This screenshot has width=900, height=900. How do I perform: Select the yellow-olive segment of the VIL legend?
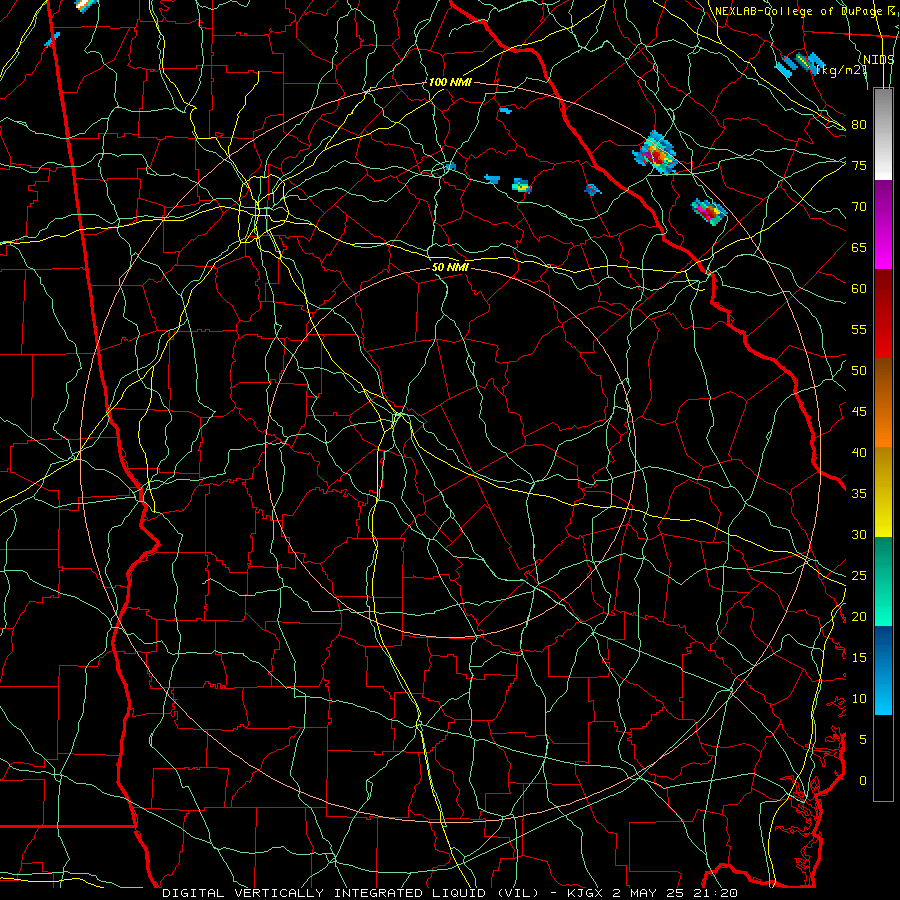point(883,492)
